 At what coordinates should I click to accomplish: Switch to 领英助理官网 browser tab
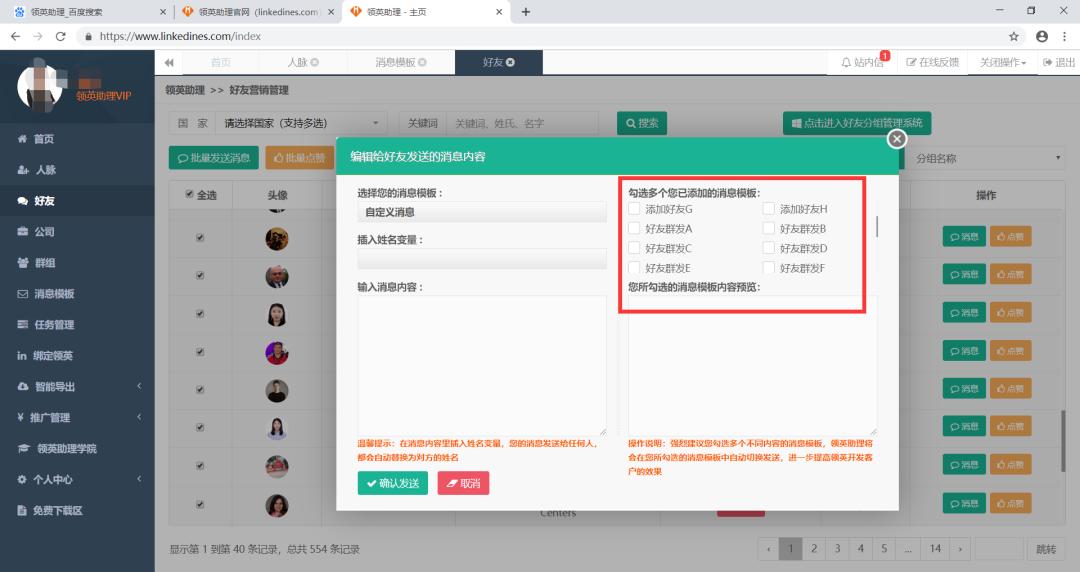coord(258,12)
